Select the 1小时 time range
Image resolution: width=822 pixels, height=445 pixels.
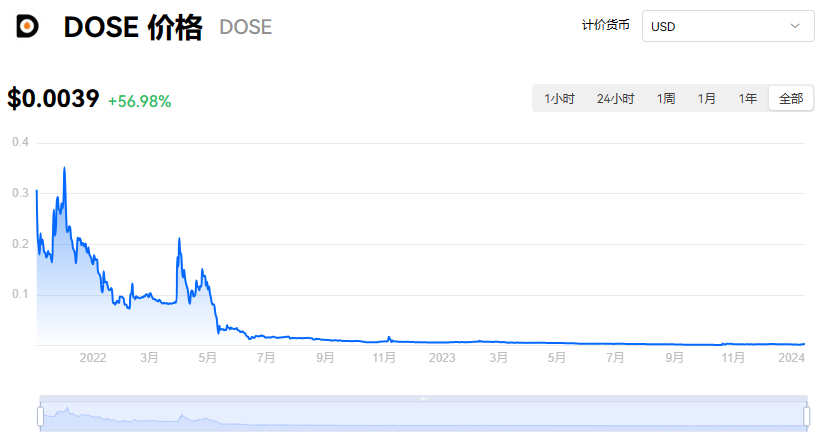[x=559, y=99]
